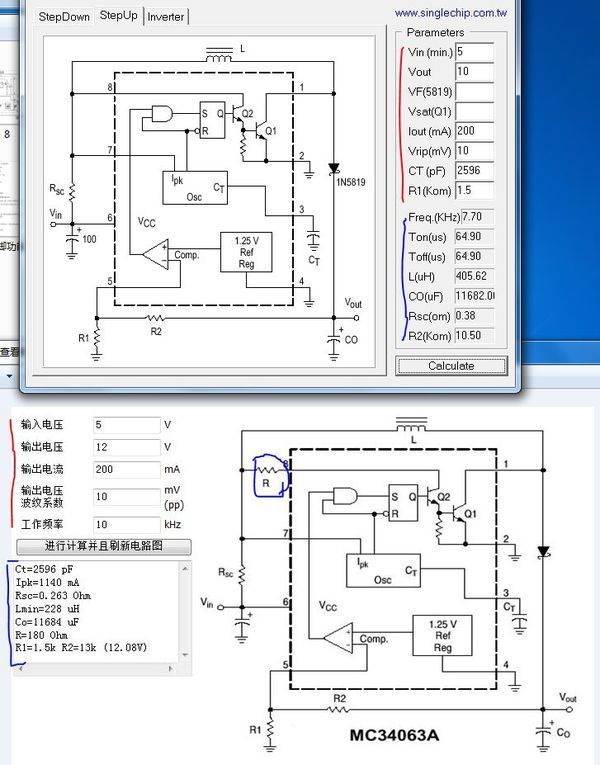
Task: Click the Vrip(mV) field
Action: coord(474,151)
